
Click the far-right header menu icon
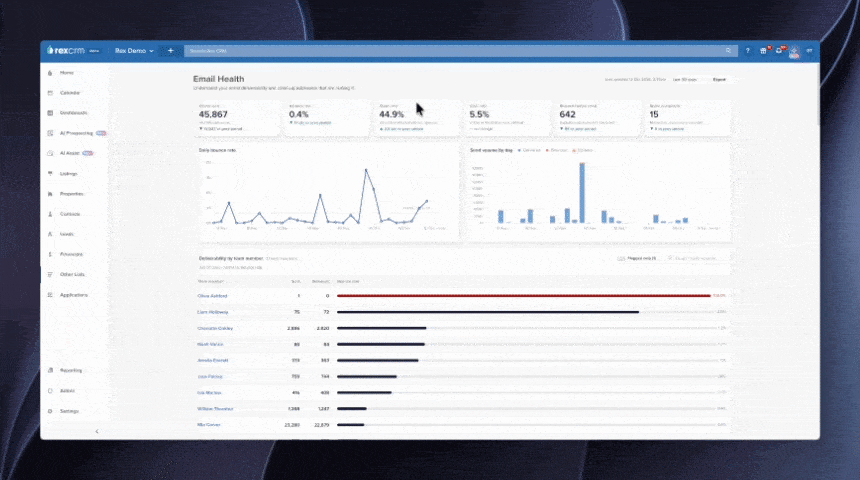tap(809, 50)
